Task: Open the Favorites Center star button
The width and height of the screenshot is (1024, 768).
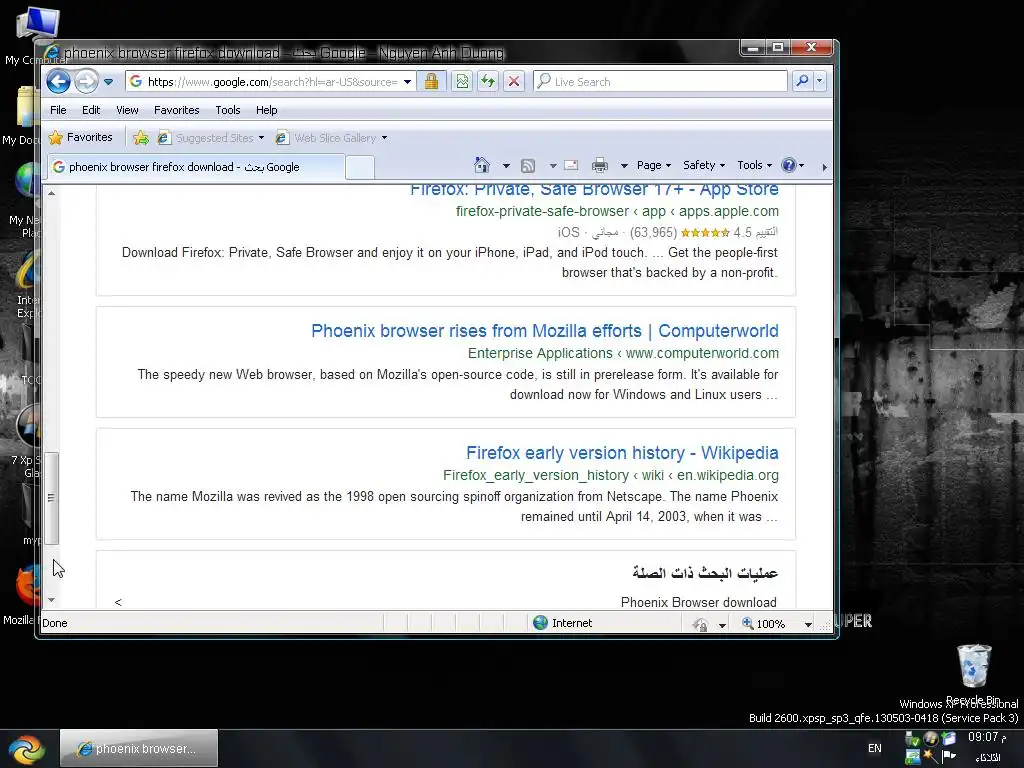Action: click(81, 137)
